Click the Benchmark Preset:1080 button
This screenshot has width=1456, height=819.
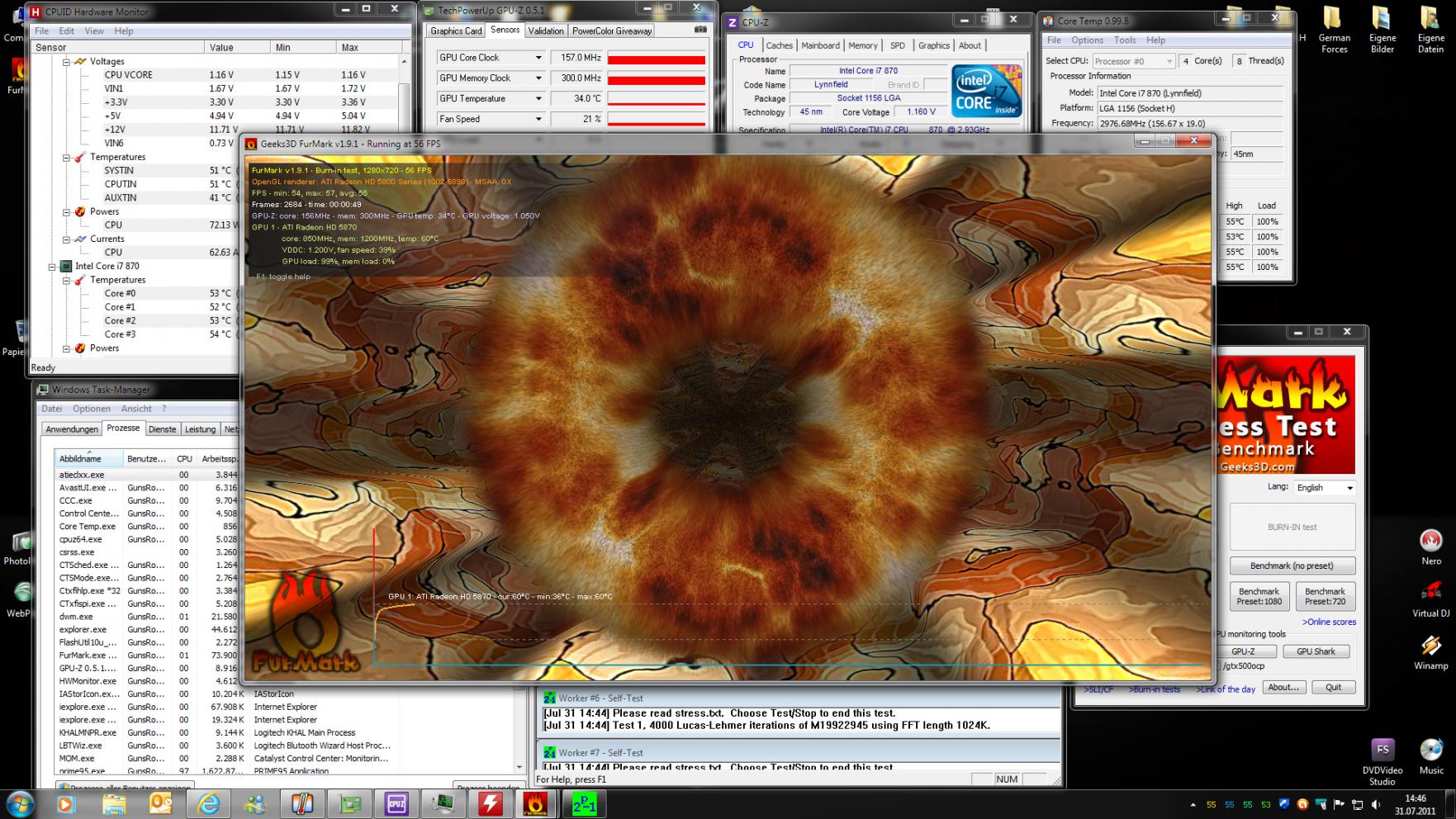click(x=1259, y=597)
